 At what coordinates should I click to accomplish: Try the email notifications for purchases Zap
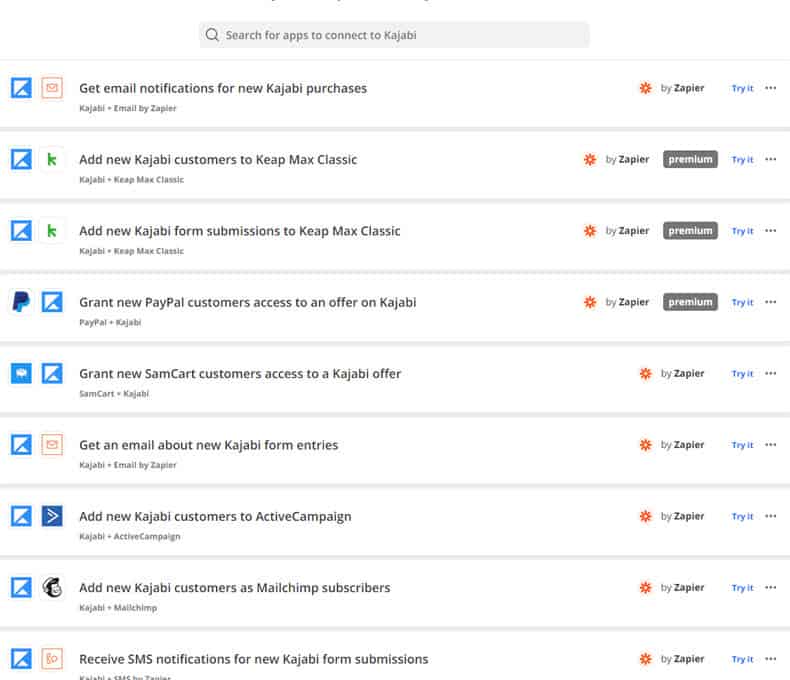coord(743,88)
